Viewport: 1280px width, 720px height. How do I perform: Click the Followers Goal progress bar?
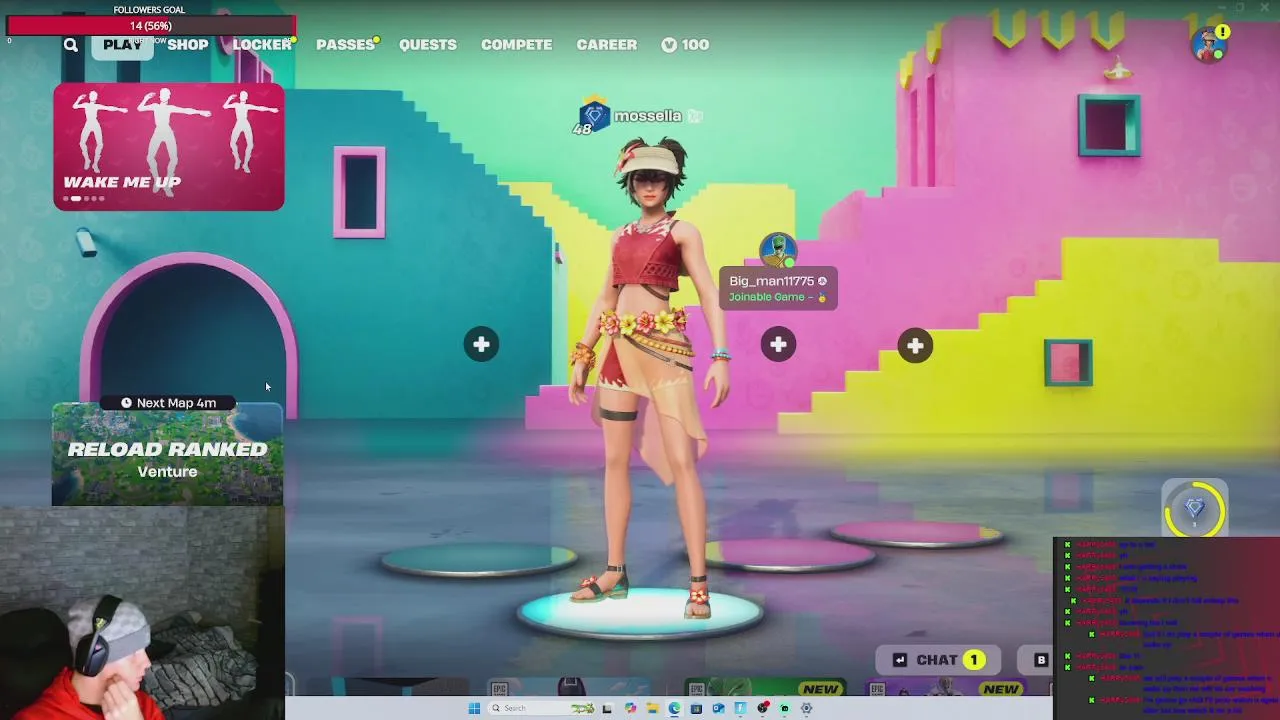[151, 25]
